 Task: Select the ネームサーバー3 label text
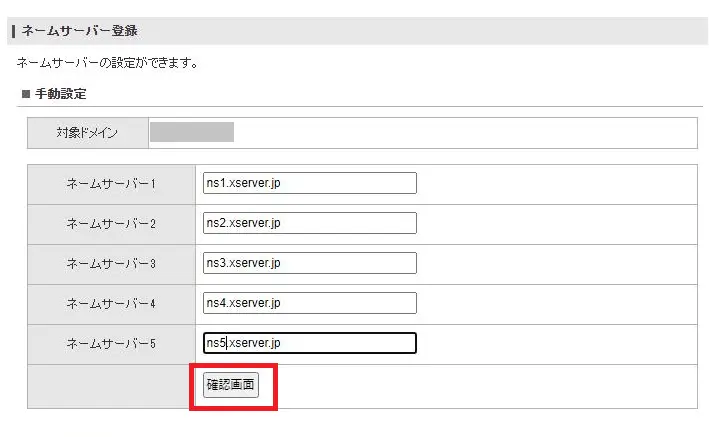tap(111, 264)
